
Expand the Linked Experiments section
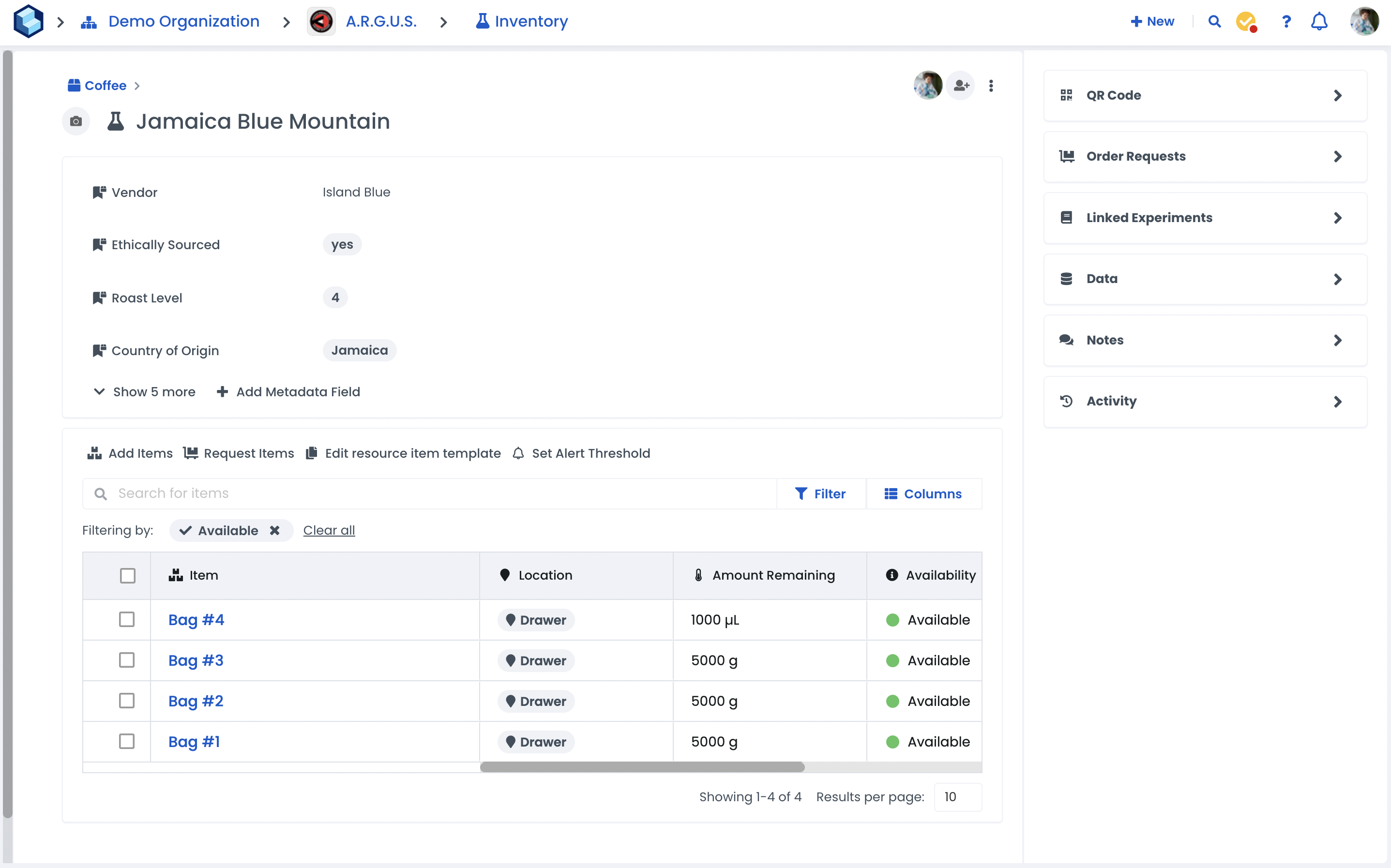click(1205, 218)
